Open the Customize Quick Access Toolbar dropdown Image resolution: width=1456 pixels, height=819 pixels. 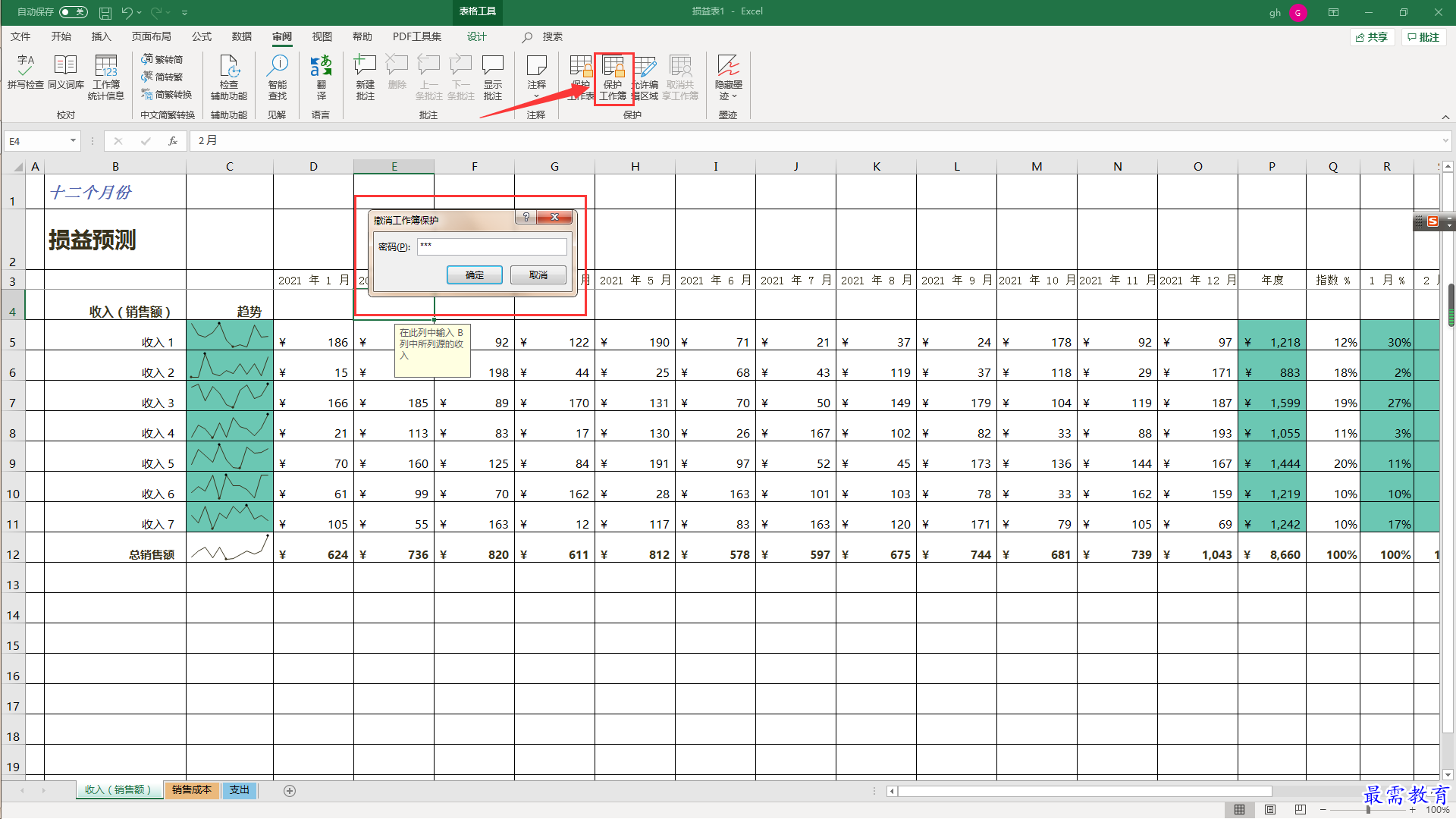(184, 12)
